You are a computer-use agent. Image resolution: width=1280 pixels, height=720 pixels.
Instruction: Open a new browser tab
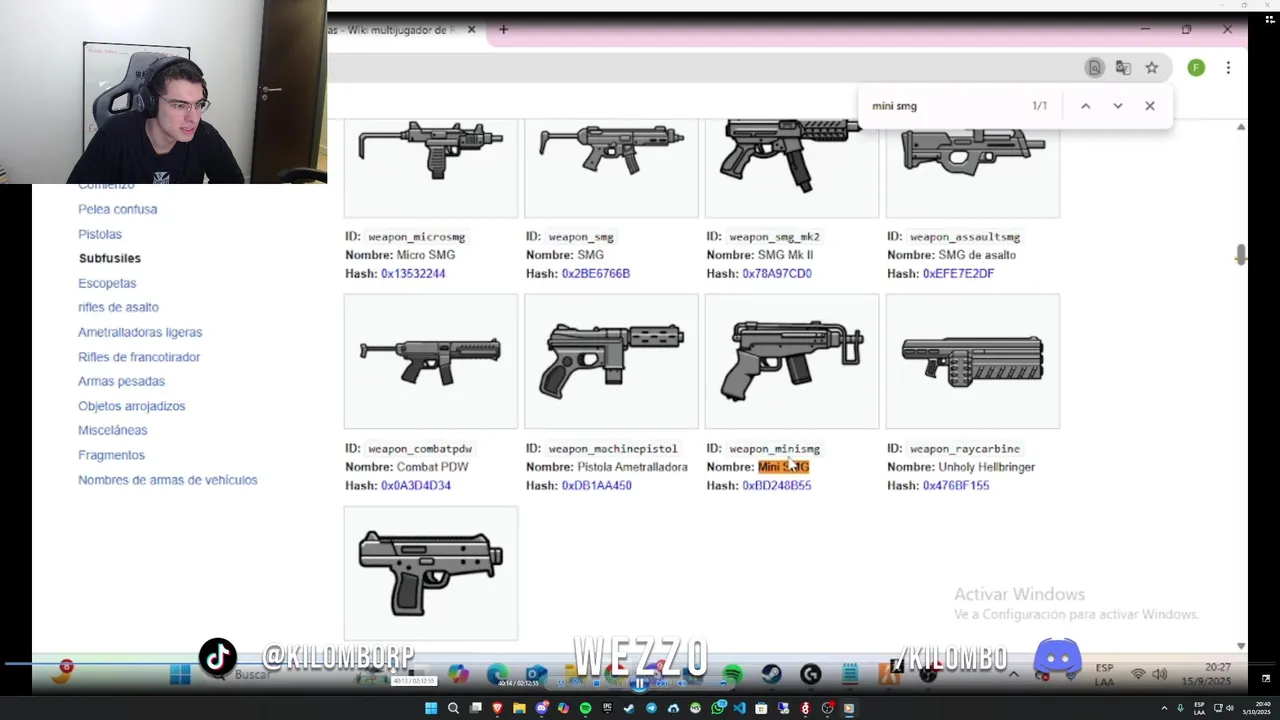tap(503, 30)
